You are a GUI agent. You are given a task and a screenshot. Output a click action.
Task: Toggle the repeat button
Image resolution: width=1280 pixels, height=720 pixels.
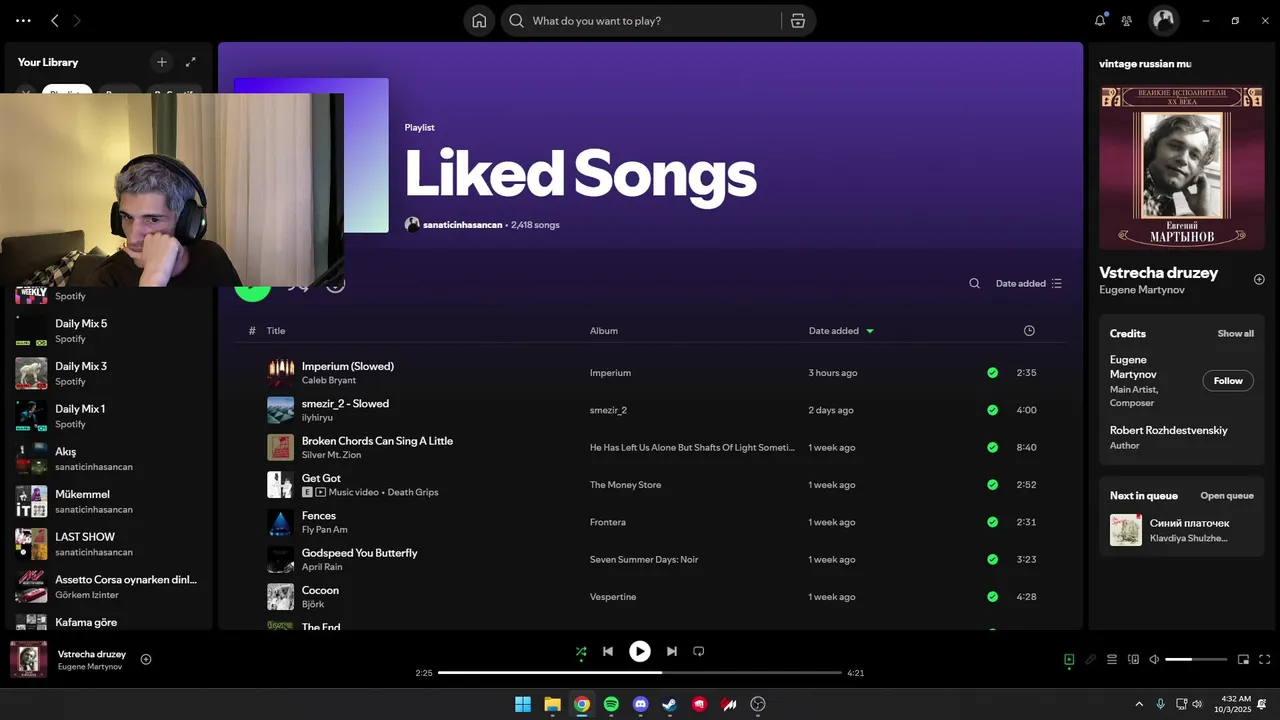tap(699, 652)
